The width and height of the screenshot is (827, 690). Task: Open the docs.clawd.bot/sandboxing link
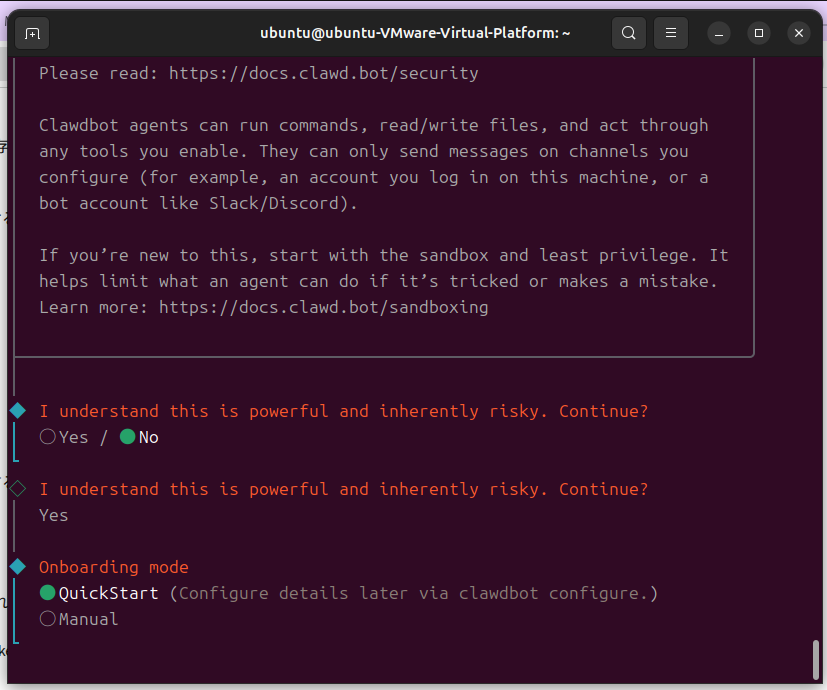[x=323, y=307]
